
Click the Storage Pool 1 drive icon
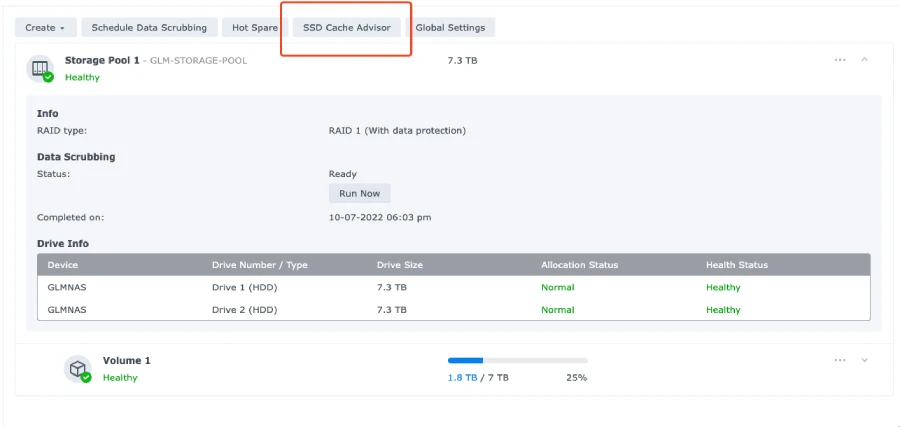(x=40, y=69)
